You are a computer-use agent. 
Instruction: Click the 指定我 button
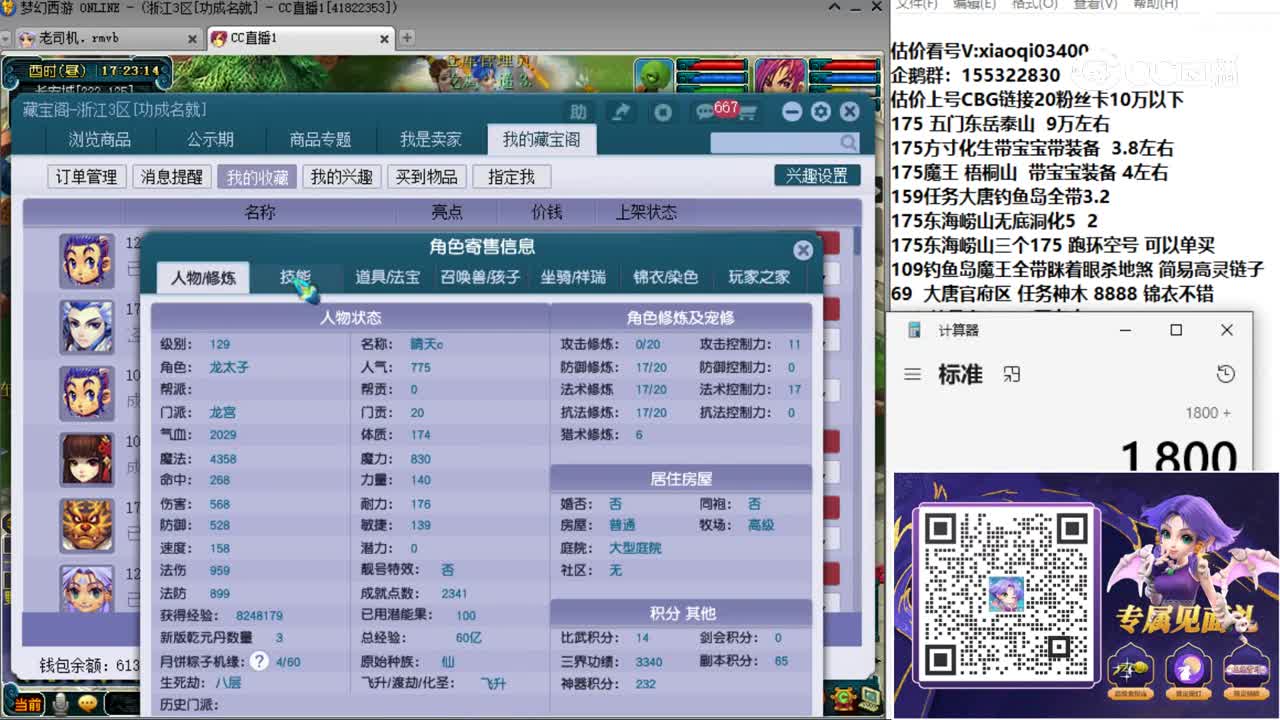[511, 177]
